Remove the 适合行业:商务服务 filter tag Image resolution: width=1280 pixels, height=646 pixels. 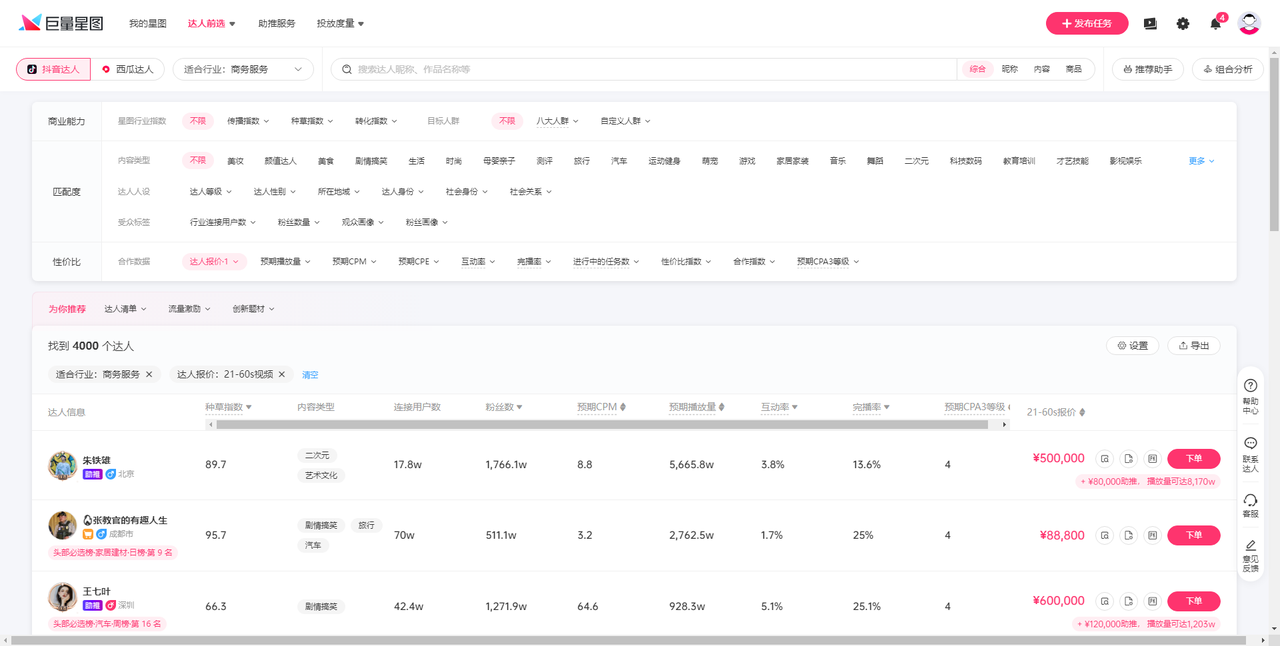click(x=149, y=374)
